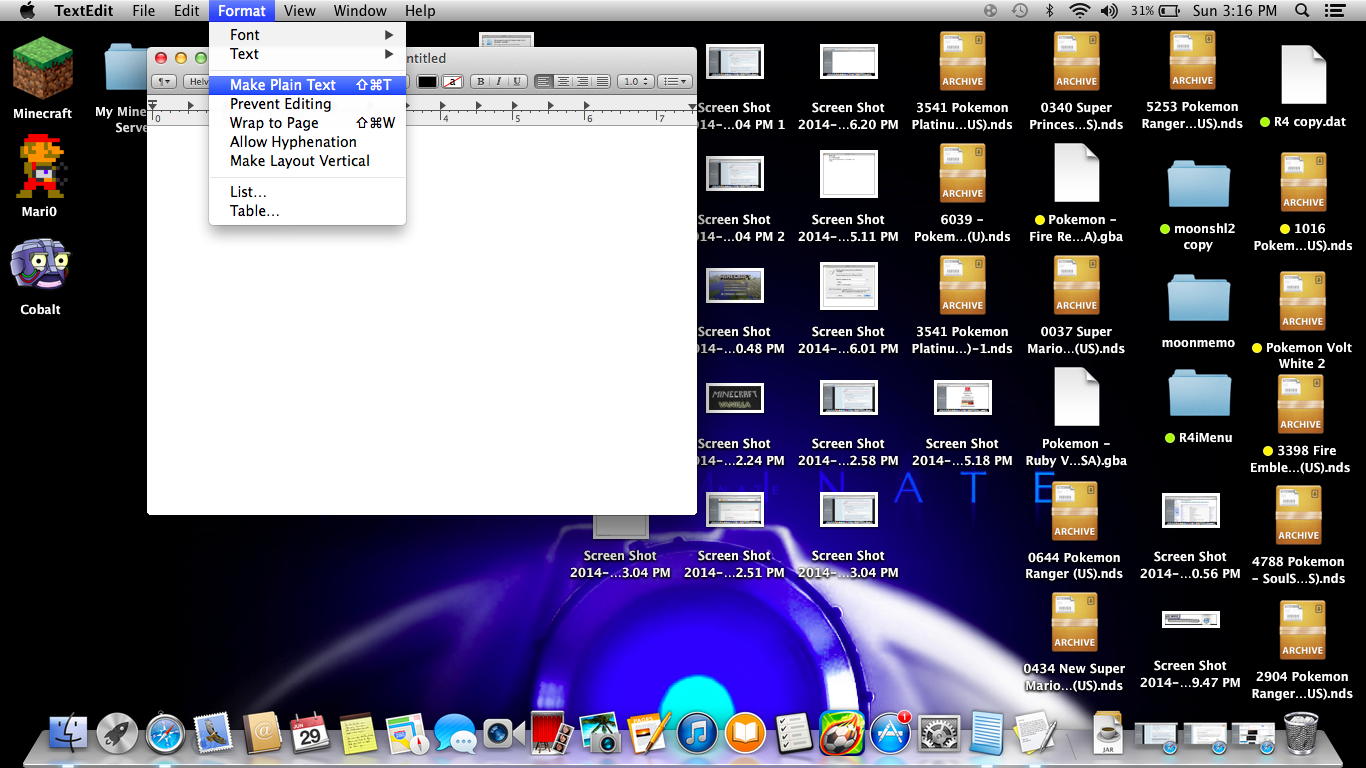Open Reminders from the Dock
Screen dimensions: 1366x768
[x=793, y=734]
